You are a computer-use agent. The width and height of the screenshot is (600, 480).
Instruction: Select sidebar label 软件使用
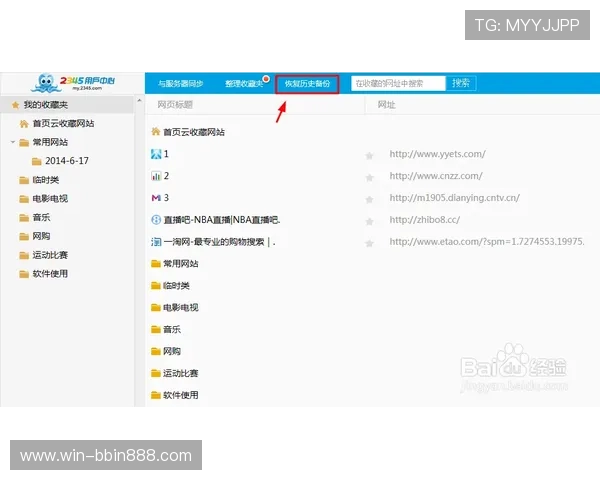coord(50,274)
